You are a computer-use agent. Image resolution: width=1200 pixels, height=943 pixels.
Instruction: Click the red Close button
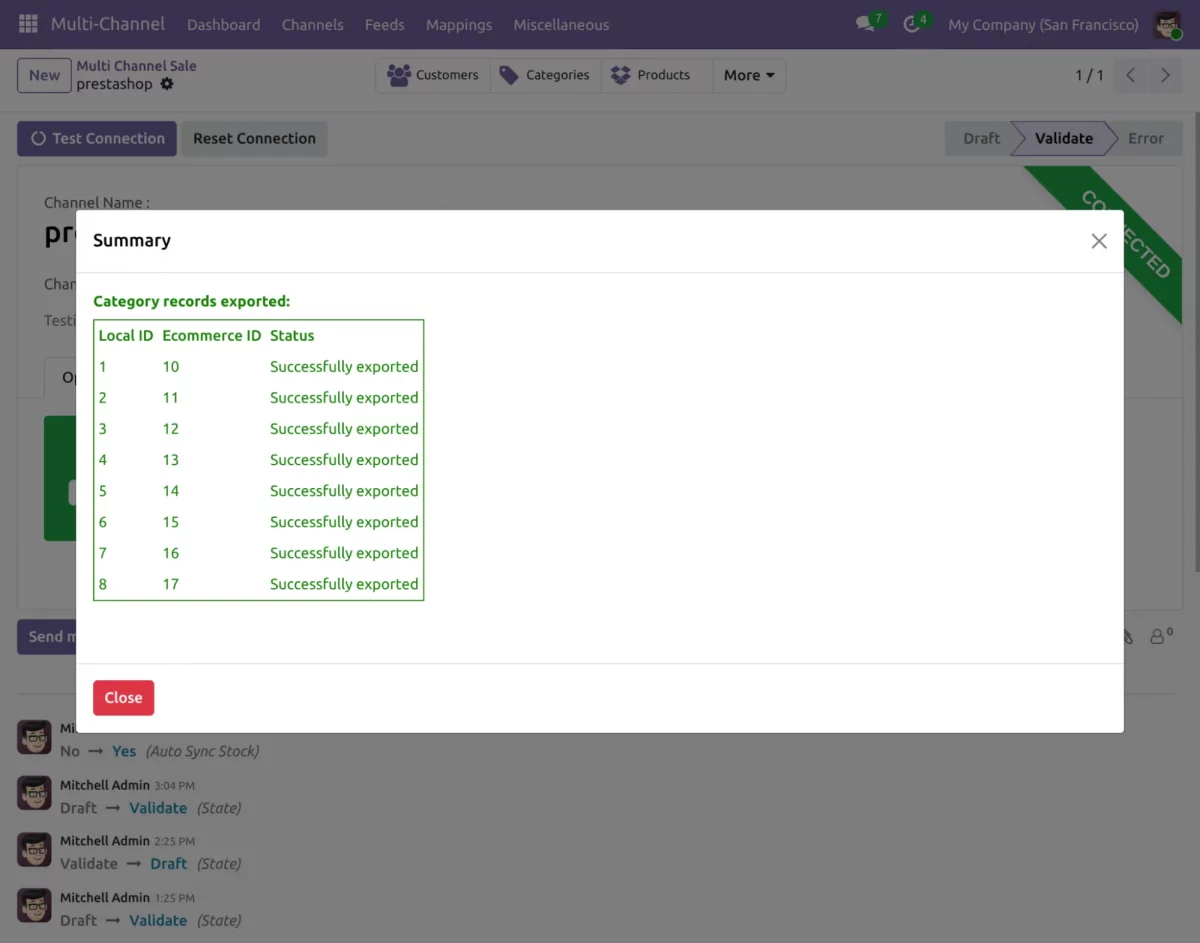coord(123,698)
